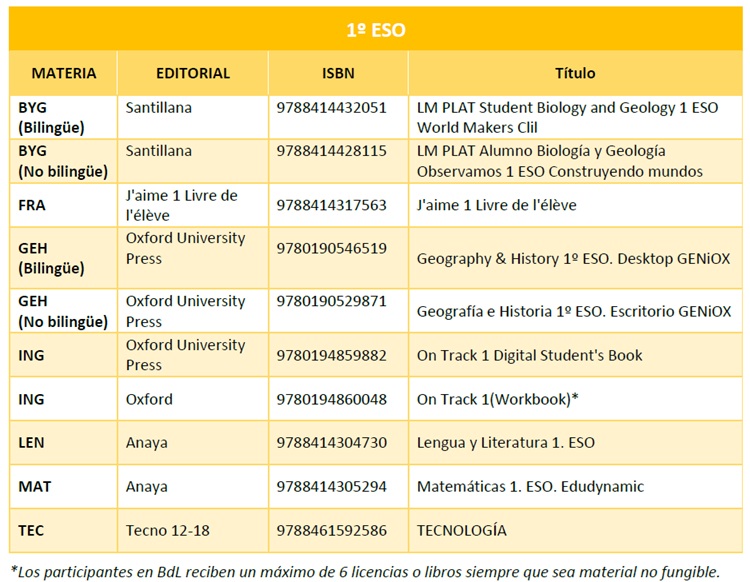Click Lengua y Literatura 1. ESO title
The image size is (750, 582).
click(x=506, y=443)
